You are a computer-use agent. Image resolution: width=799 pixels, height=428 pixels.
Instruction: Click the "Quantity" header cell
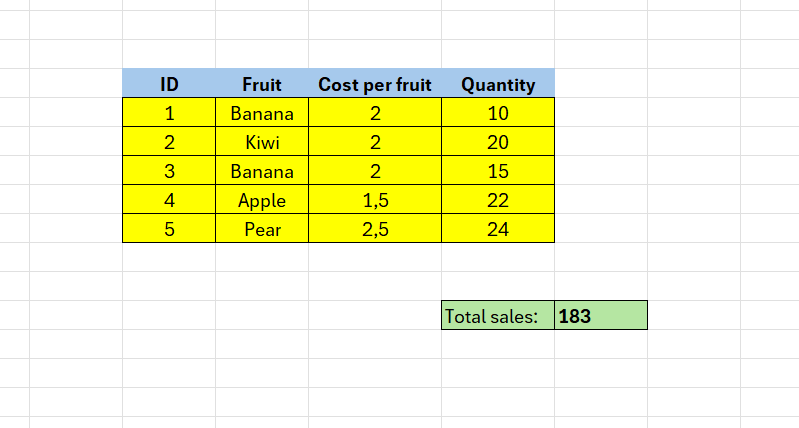[x=498, y=84]
